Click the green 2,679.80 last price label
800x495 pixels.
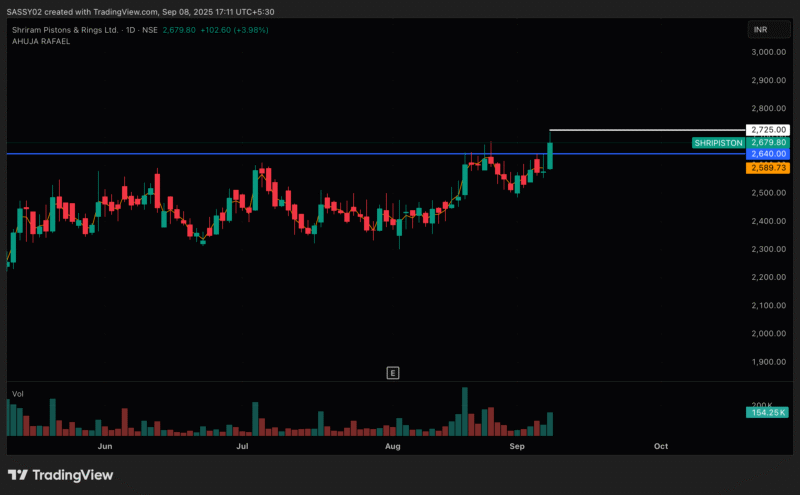point(768,143)
